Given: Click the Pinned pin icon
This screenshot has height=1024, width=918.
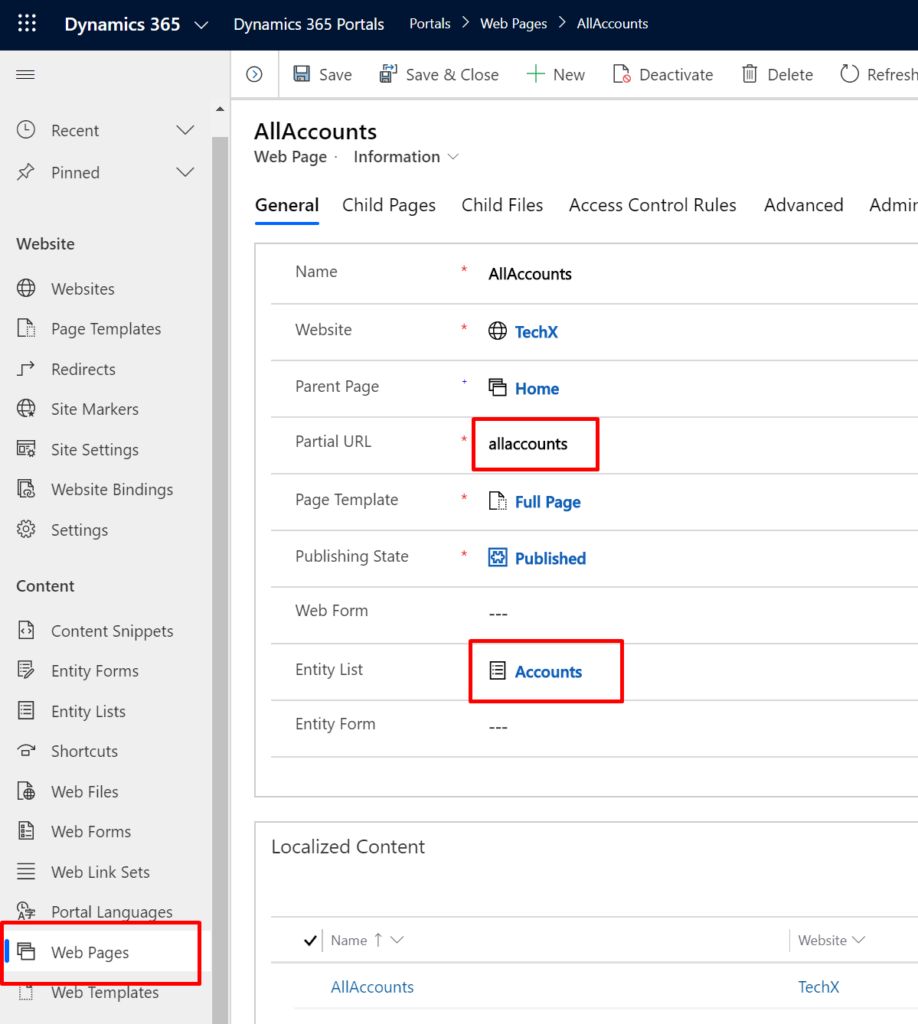Looking at the screenshot, I should tap(26, 172).
